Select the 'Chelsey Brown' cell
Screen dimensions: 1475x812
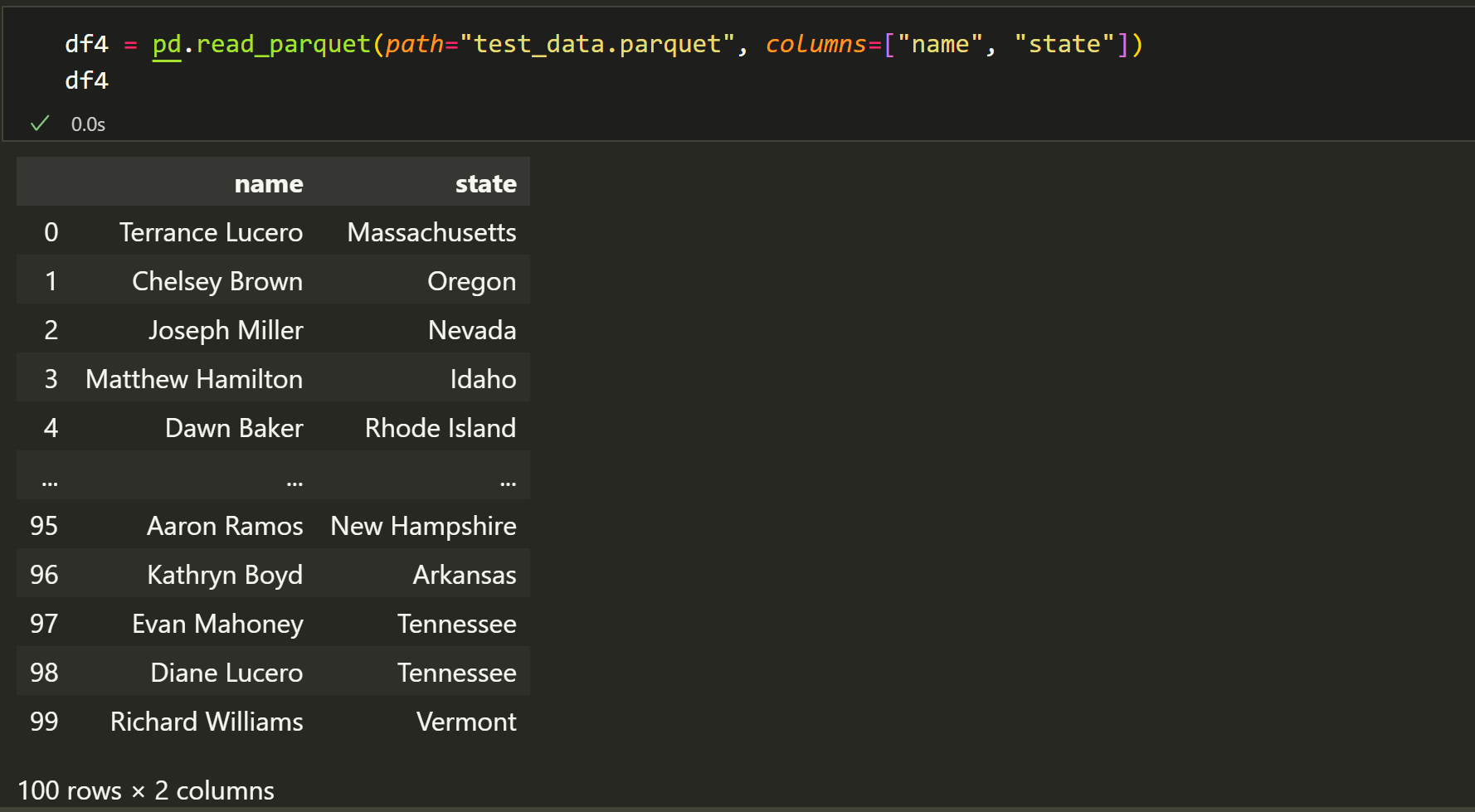tap(217, 281)
